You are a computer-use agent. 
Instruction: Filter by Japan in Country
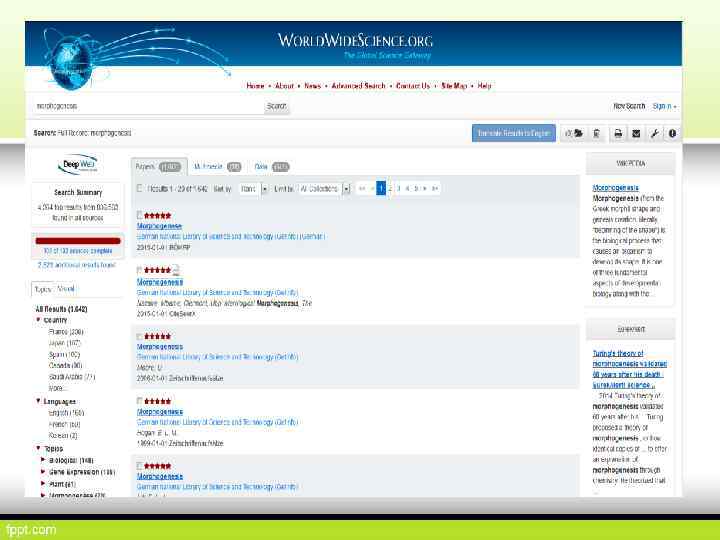[x=64, y=343]
